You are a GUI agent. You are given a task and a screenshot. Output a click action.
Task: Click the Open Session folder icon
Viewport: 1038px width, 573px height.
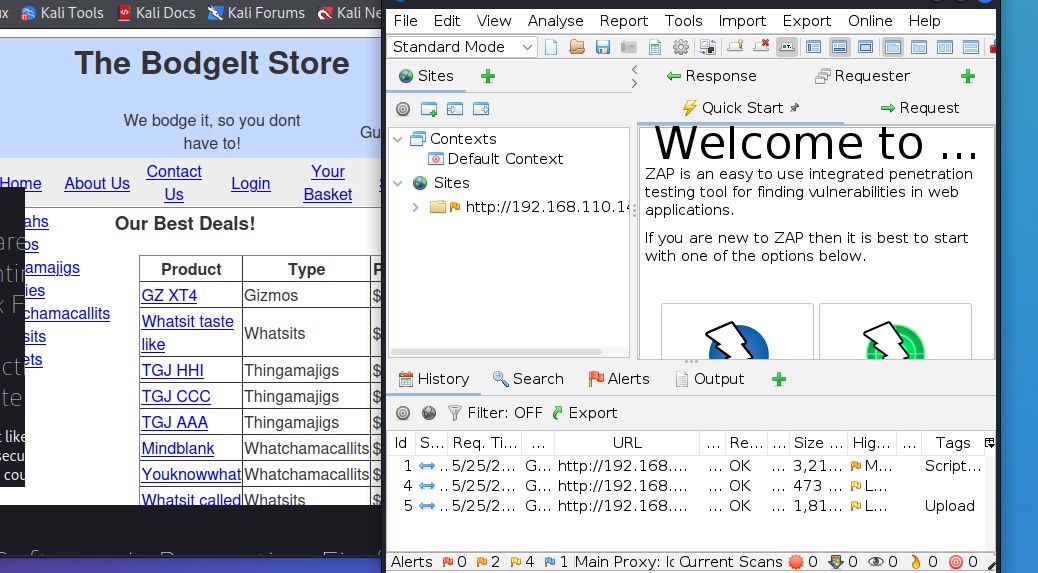click(577, 47)
